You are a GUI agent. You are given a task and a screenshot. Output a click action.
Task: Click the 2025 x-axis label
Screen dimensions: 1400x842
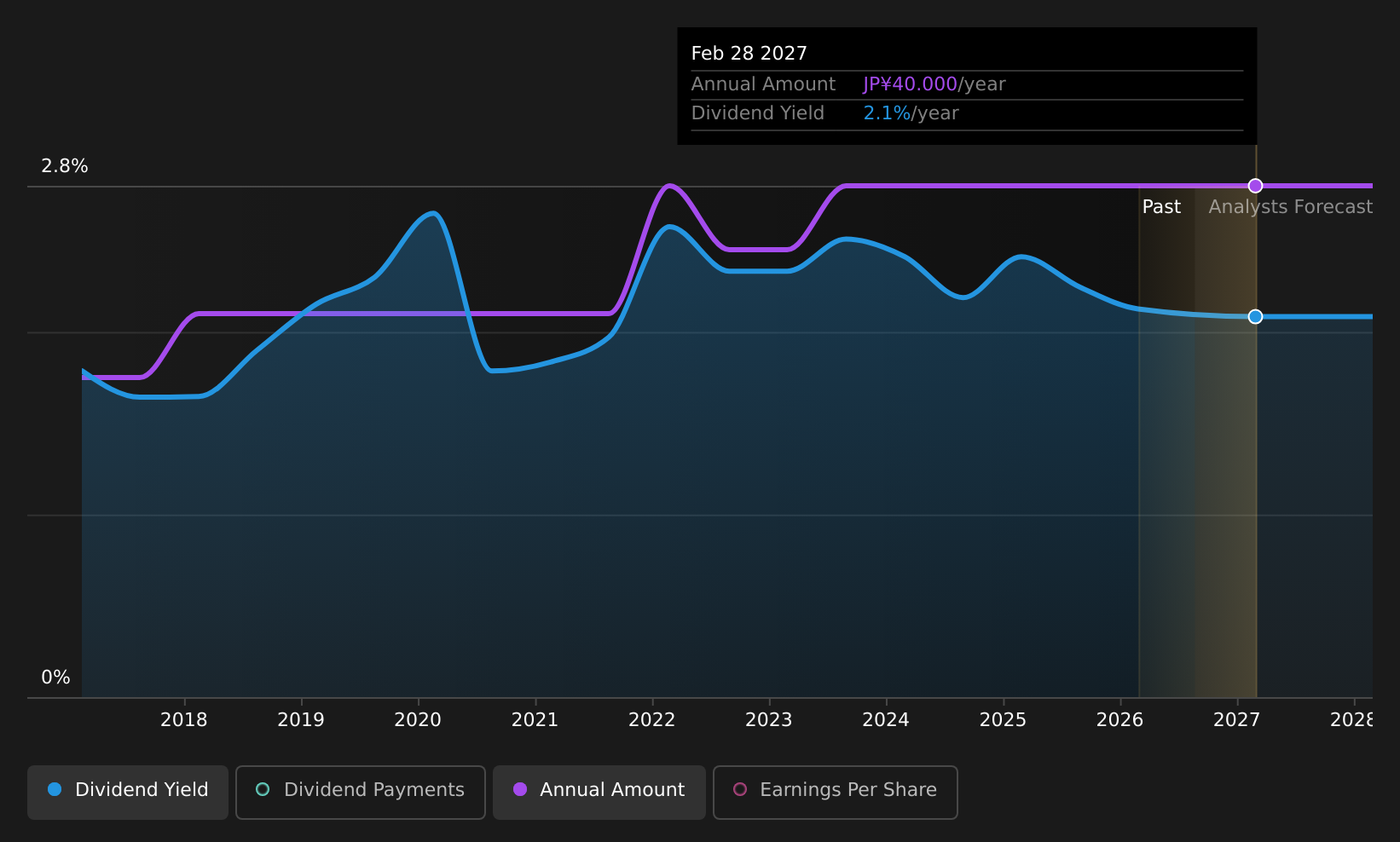[x=1003, y=720]
